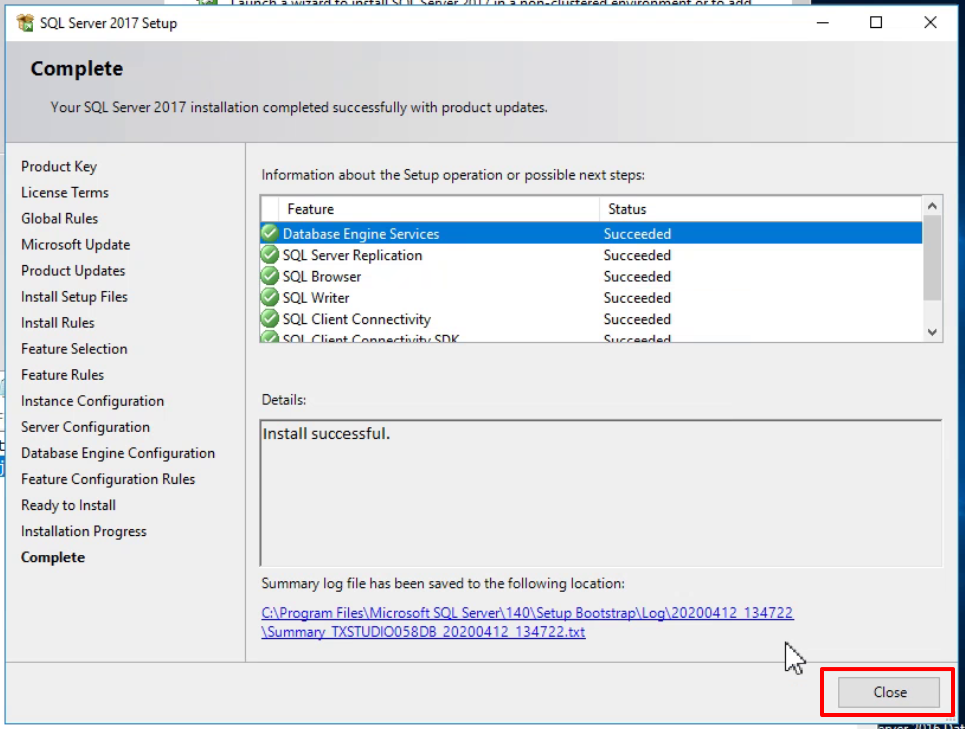Click Succeeded status for SQL Server Replication

(637, 255)
